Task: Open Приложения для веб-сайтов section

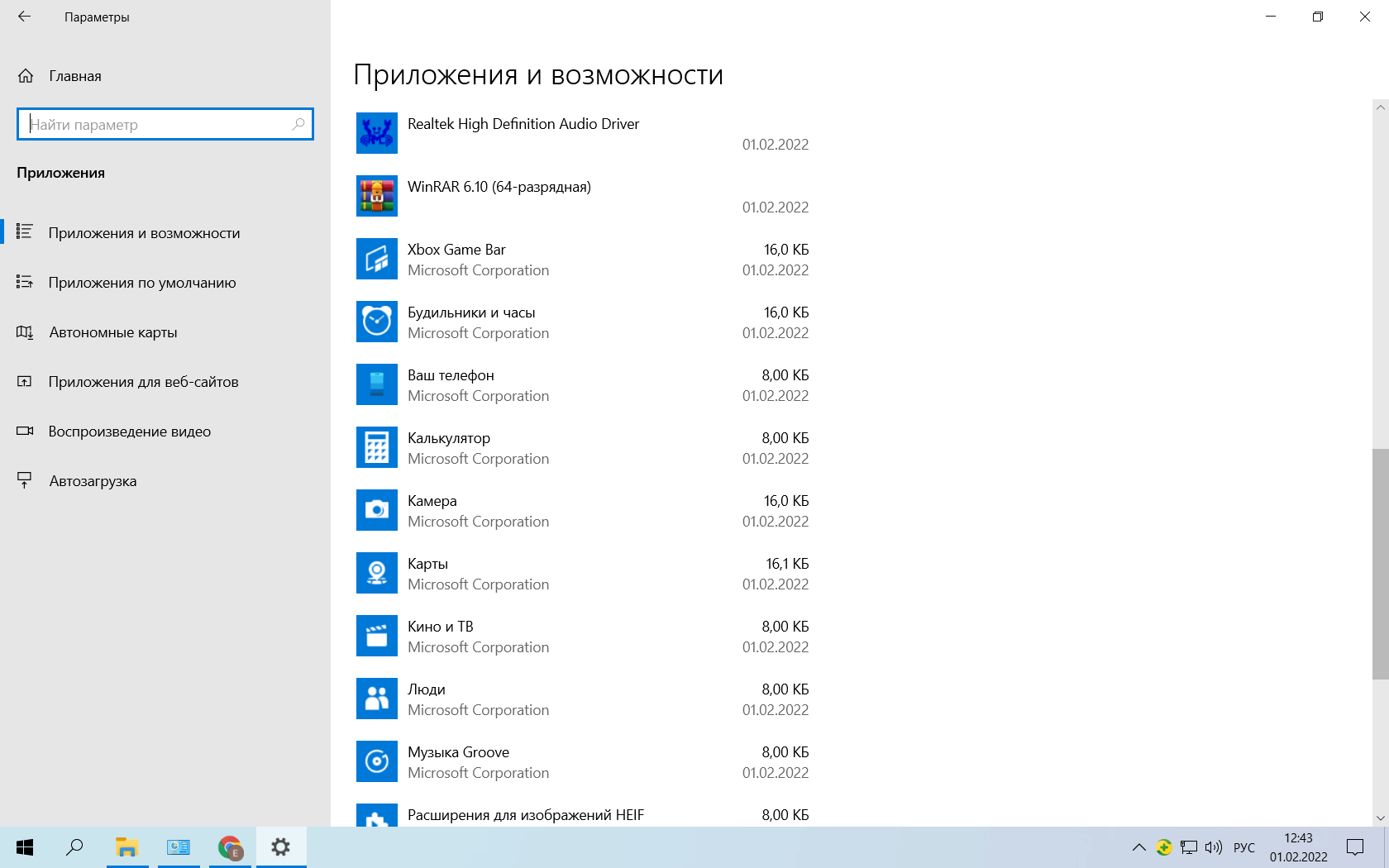Action: coord(165,382)
